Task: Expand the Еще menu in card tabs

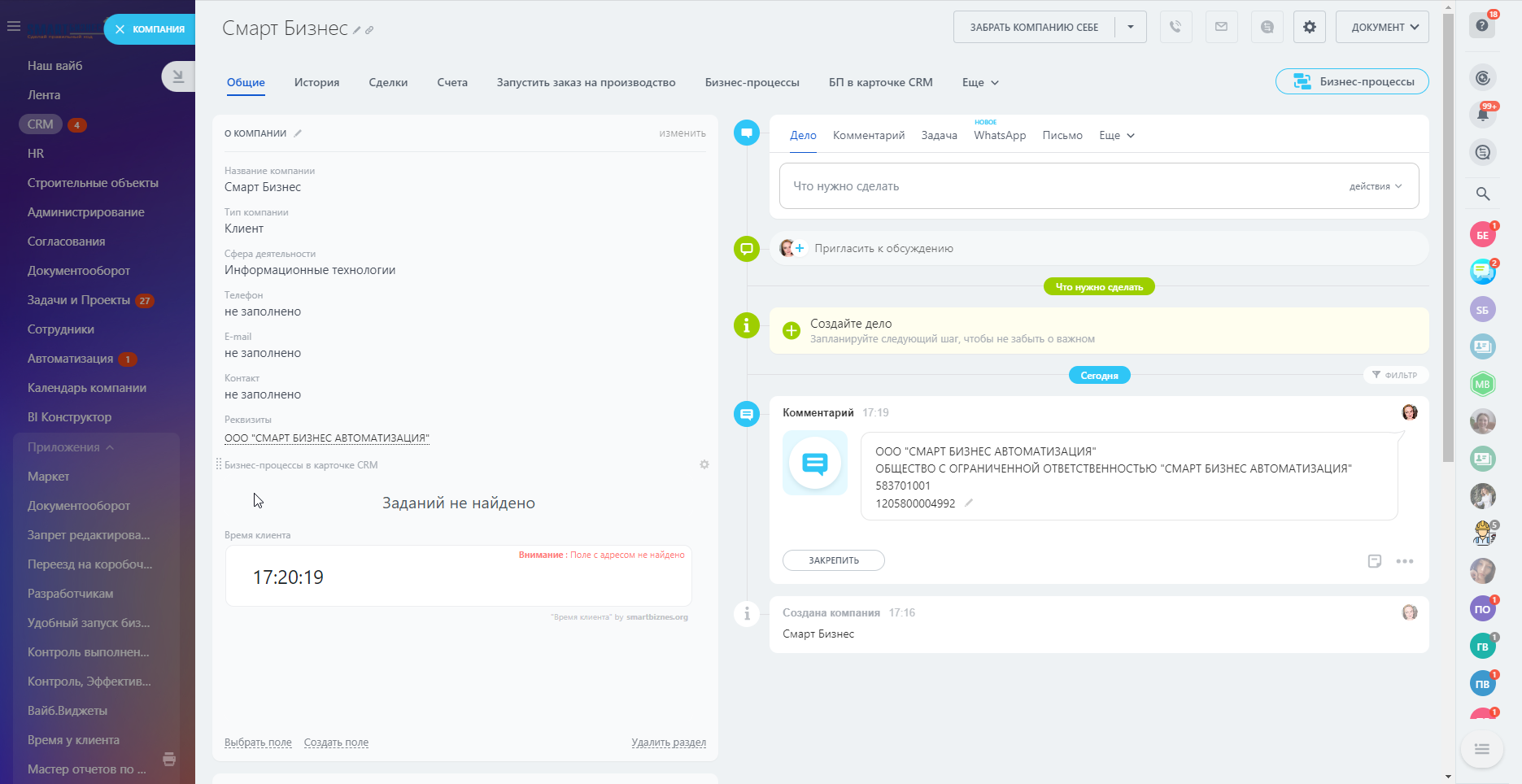Action: (x=980, y=82)
